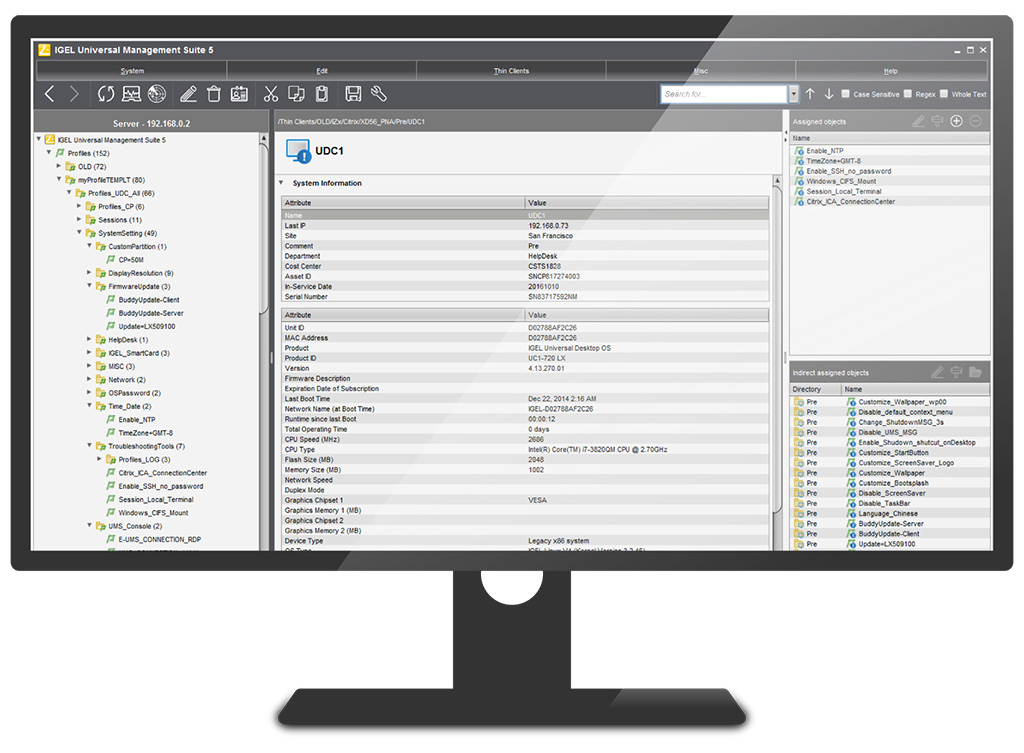This screenshot has width=1024, height=753.
Task: Enable the Whole Text checkbox
Action: pos(944,94)
